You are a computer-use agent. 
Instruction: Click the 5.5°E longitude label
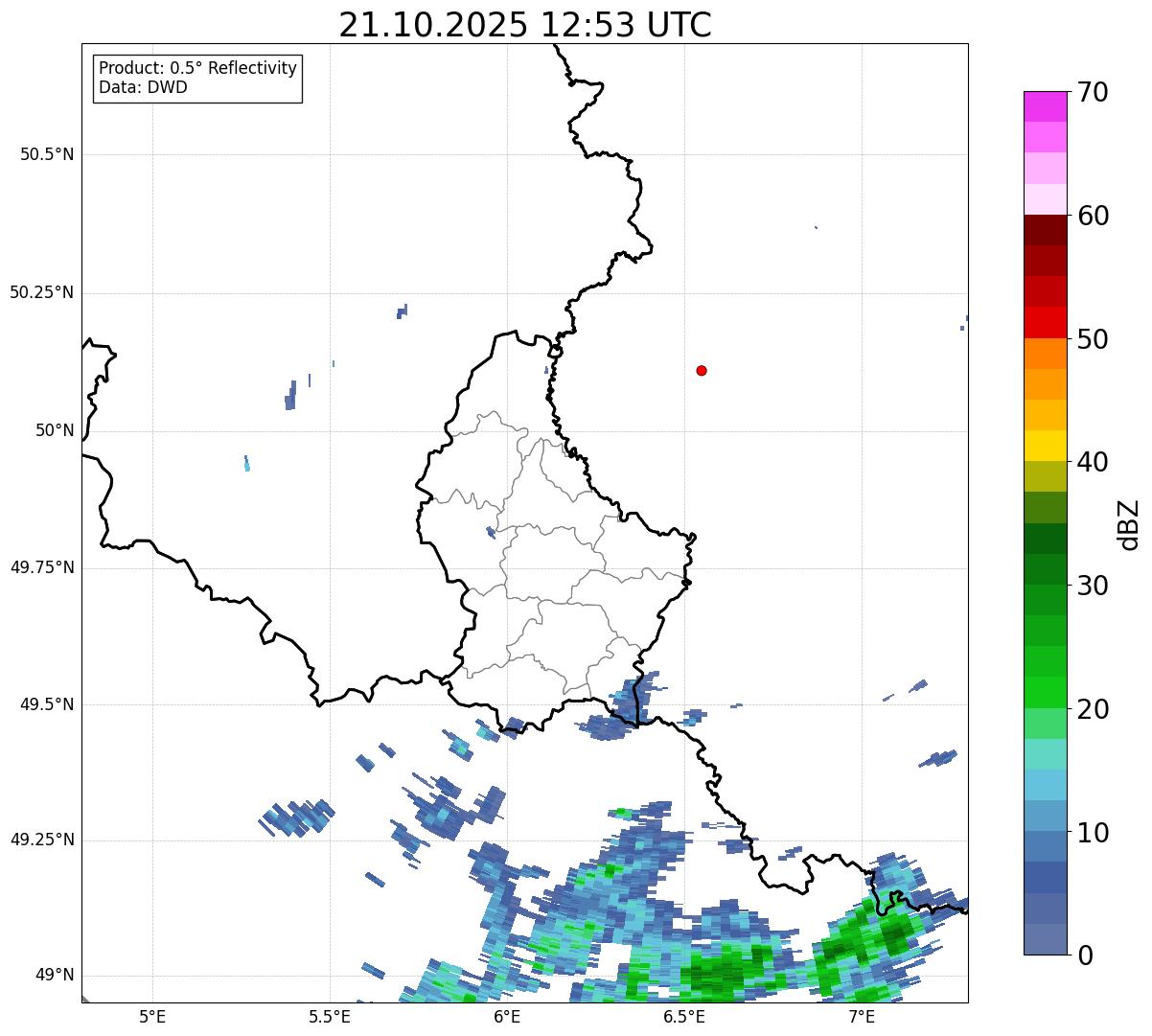[330, 1017]
